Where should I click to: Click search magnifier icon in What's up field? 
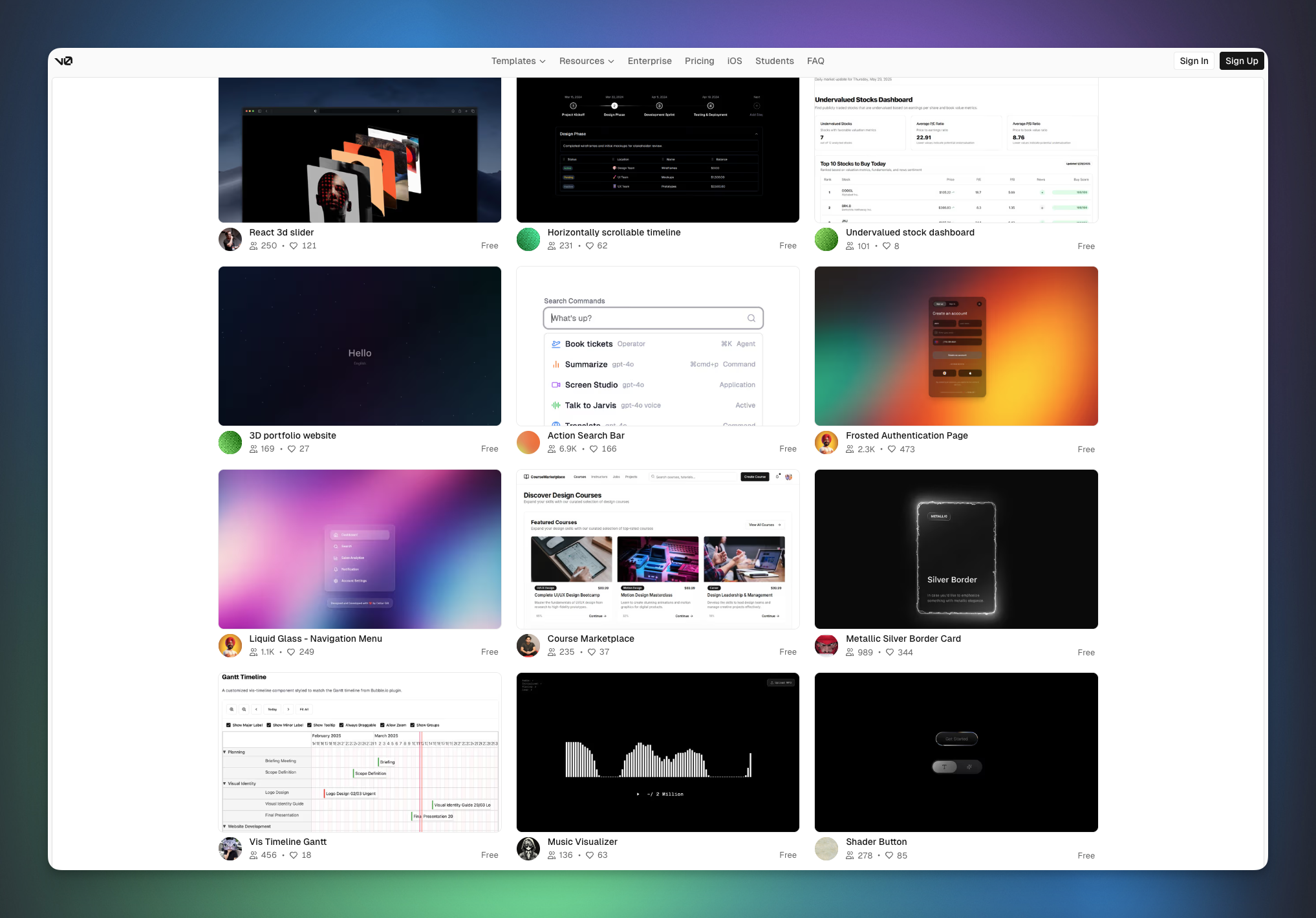[x=751, y=318]
